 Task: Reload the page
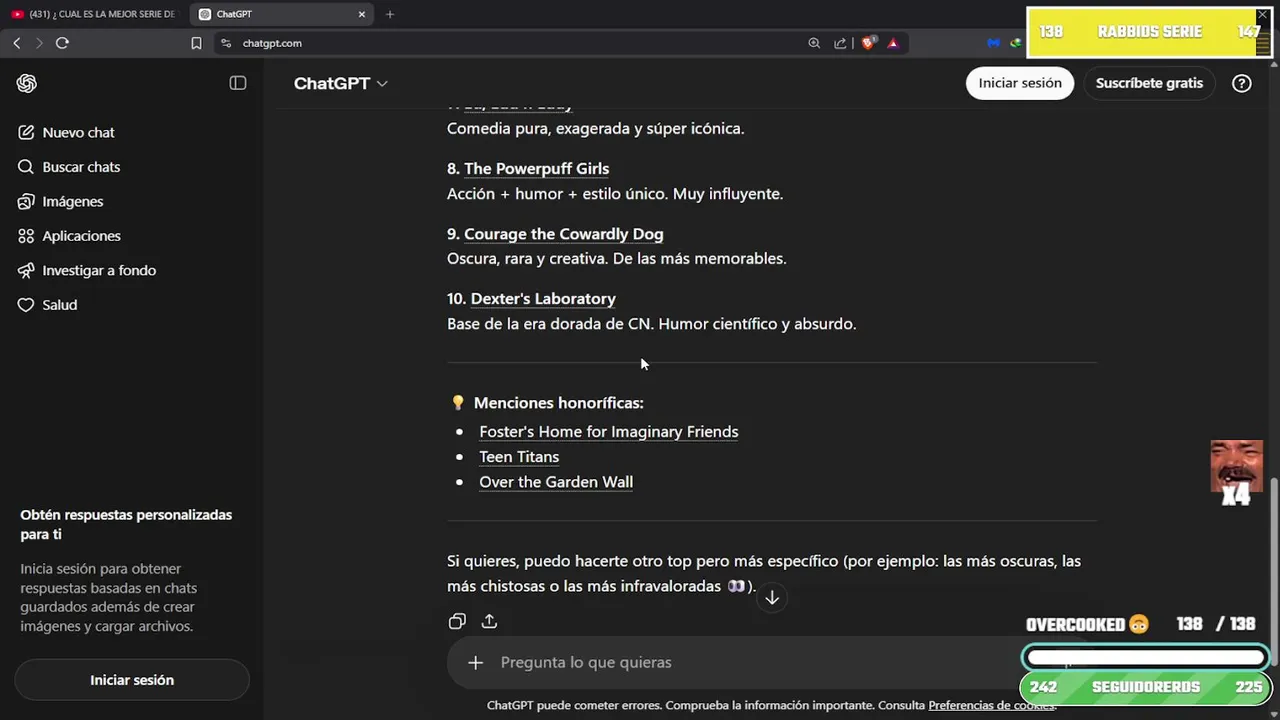click(62, 43)
